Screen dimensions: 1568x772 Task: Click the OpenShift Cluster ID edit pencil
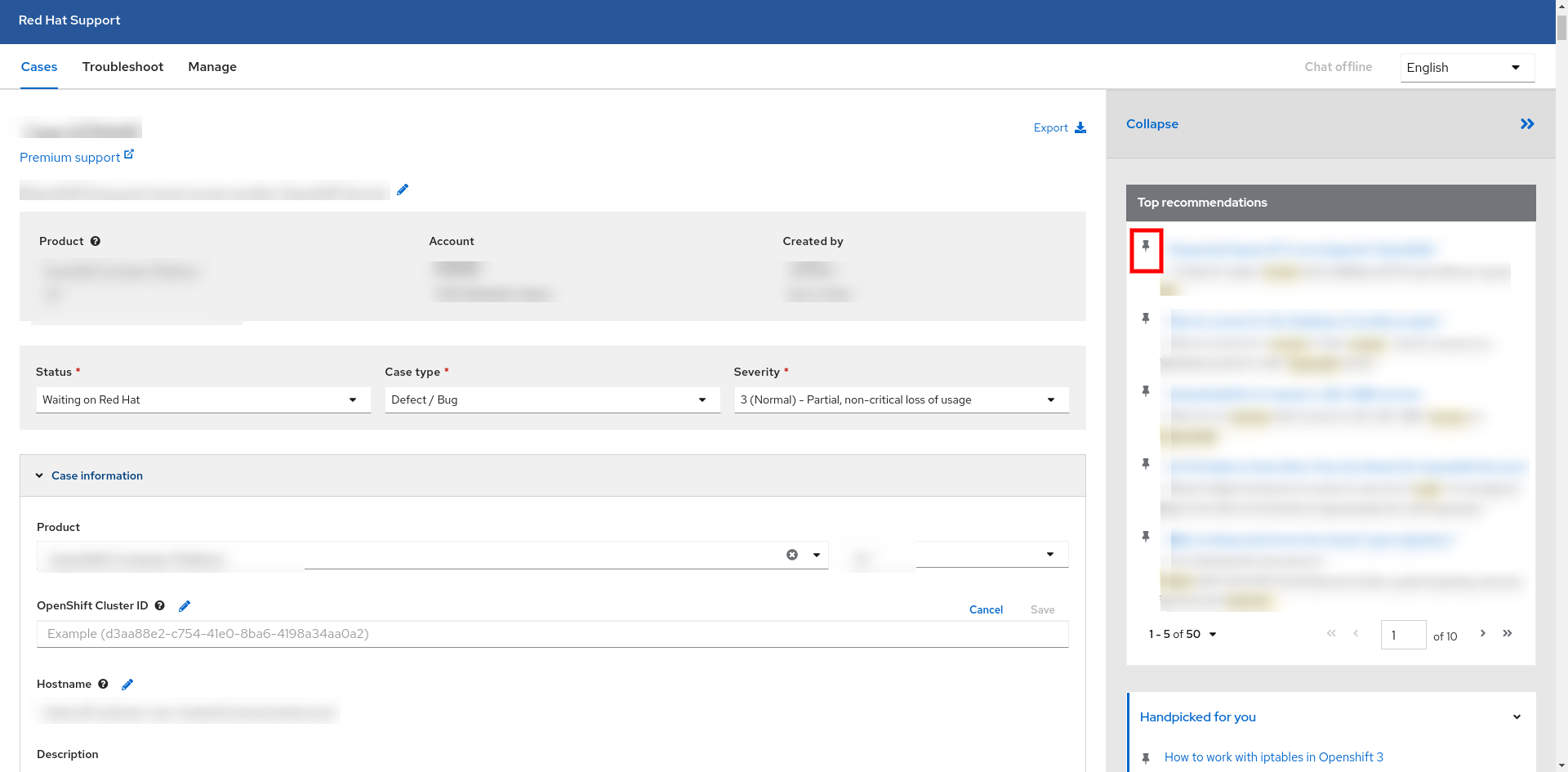[185, 605]
